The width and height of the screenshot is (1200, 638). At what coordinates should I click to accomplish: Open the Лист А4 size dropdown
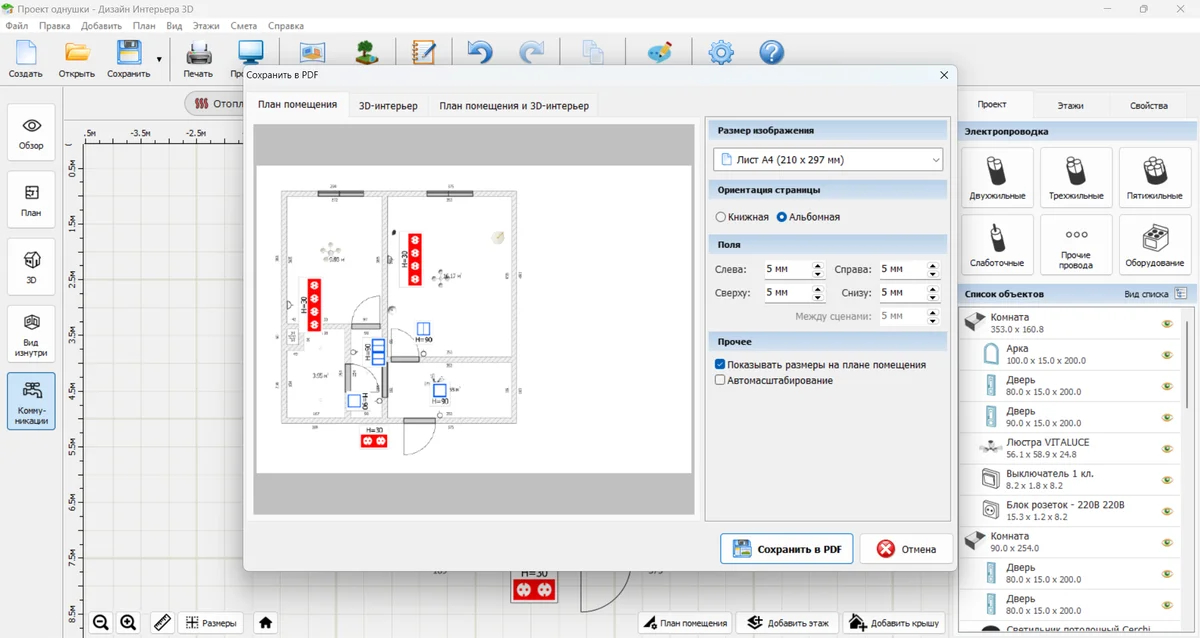click(828, 159)
